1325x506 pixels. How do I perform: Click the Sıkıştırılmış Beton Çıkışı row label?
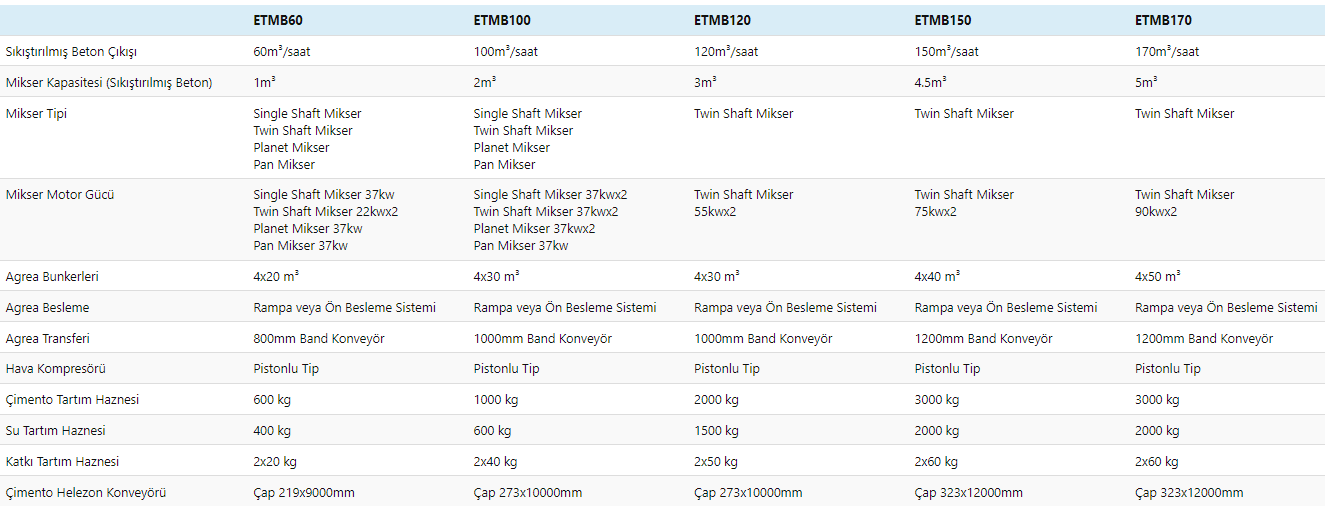click(x=71, y=51)
